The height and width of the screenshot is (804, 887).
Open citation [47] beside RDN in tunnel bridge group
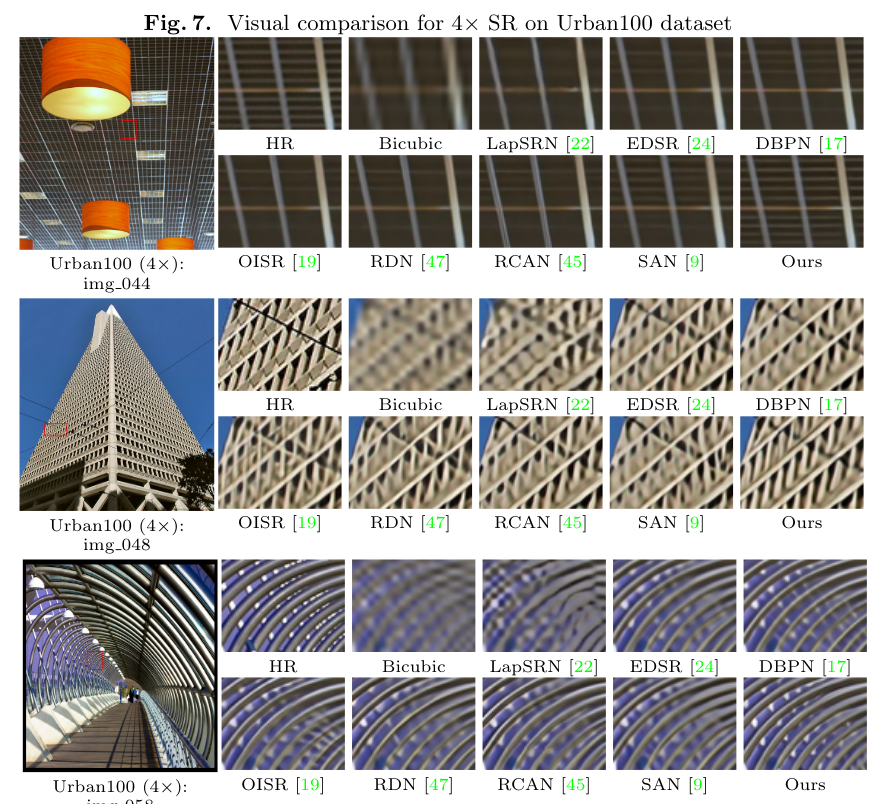click(438, 785)
